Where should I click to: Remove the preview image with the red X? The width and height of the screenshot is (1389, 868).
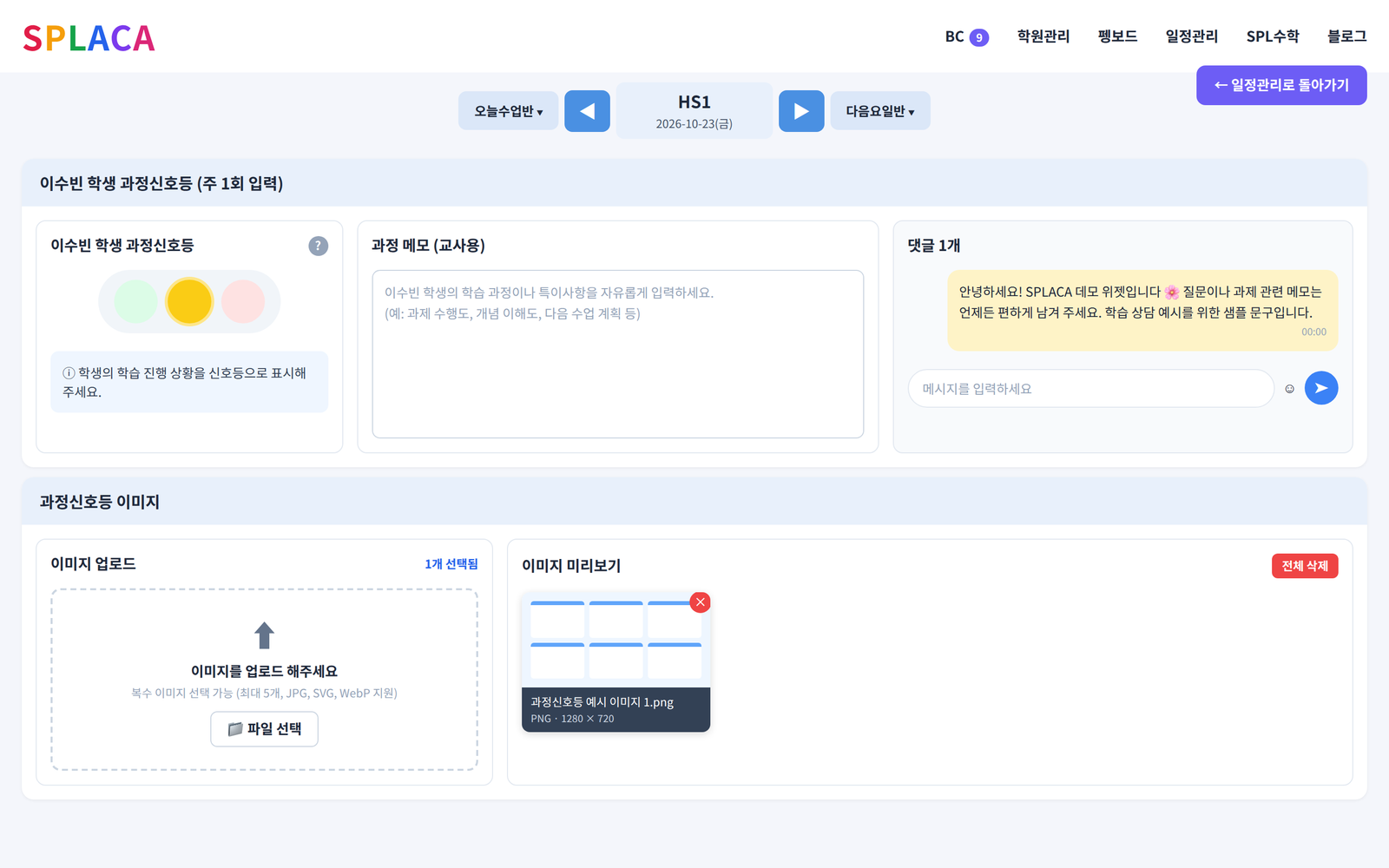pyautogui.click(x=700, y=602)
